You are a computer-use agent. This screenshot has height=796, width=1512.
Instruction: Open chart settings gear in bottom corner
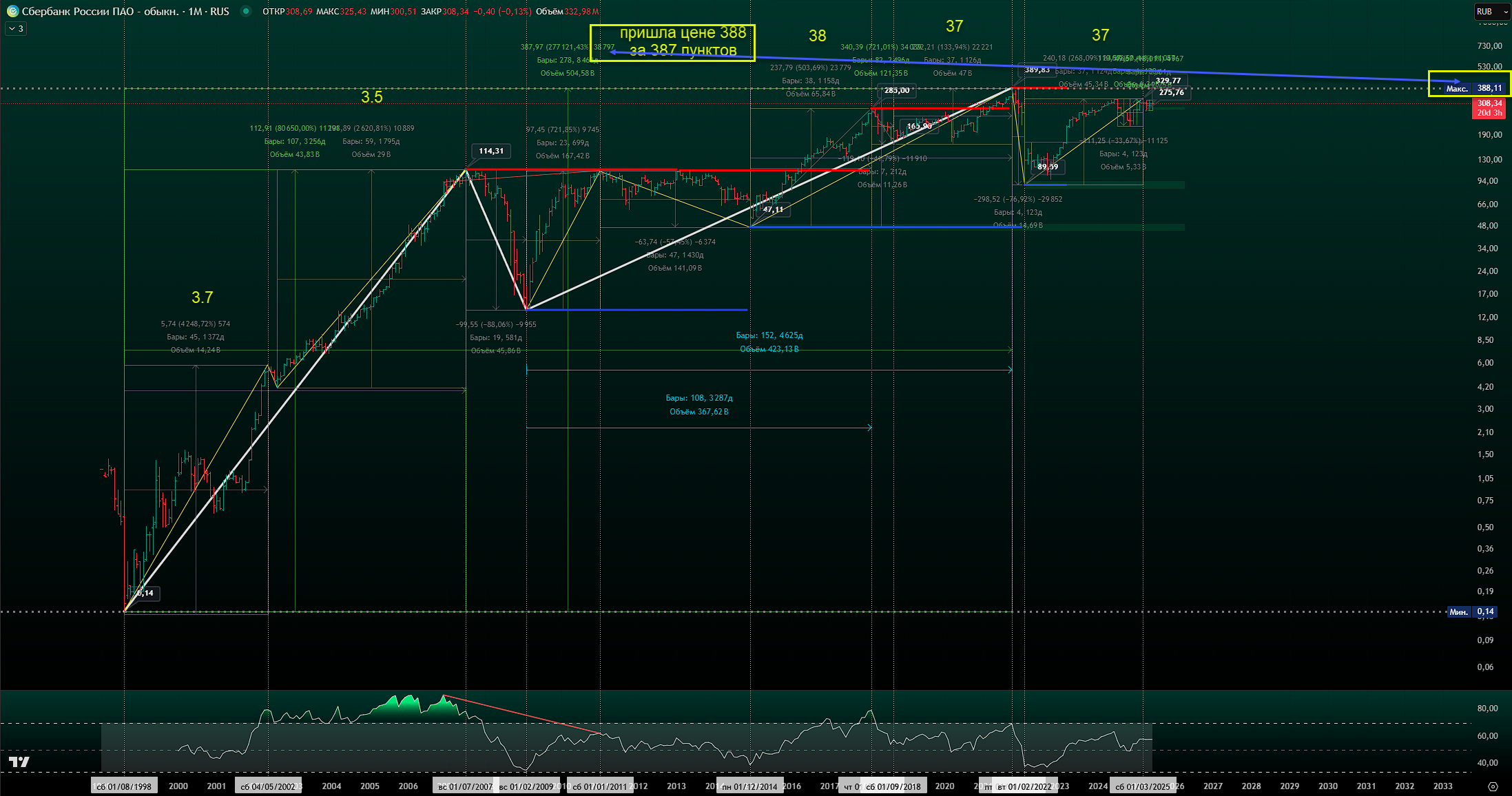tap(1493, 786)
